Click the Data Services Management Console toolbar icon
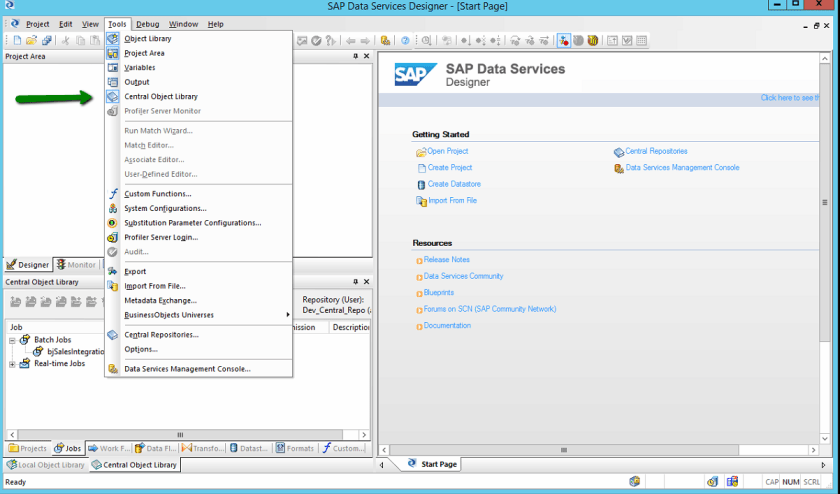 (x=385, y=41)
